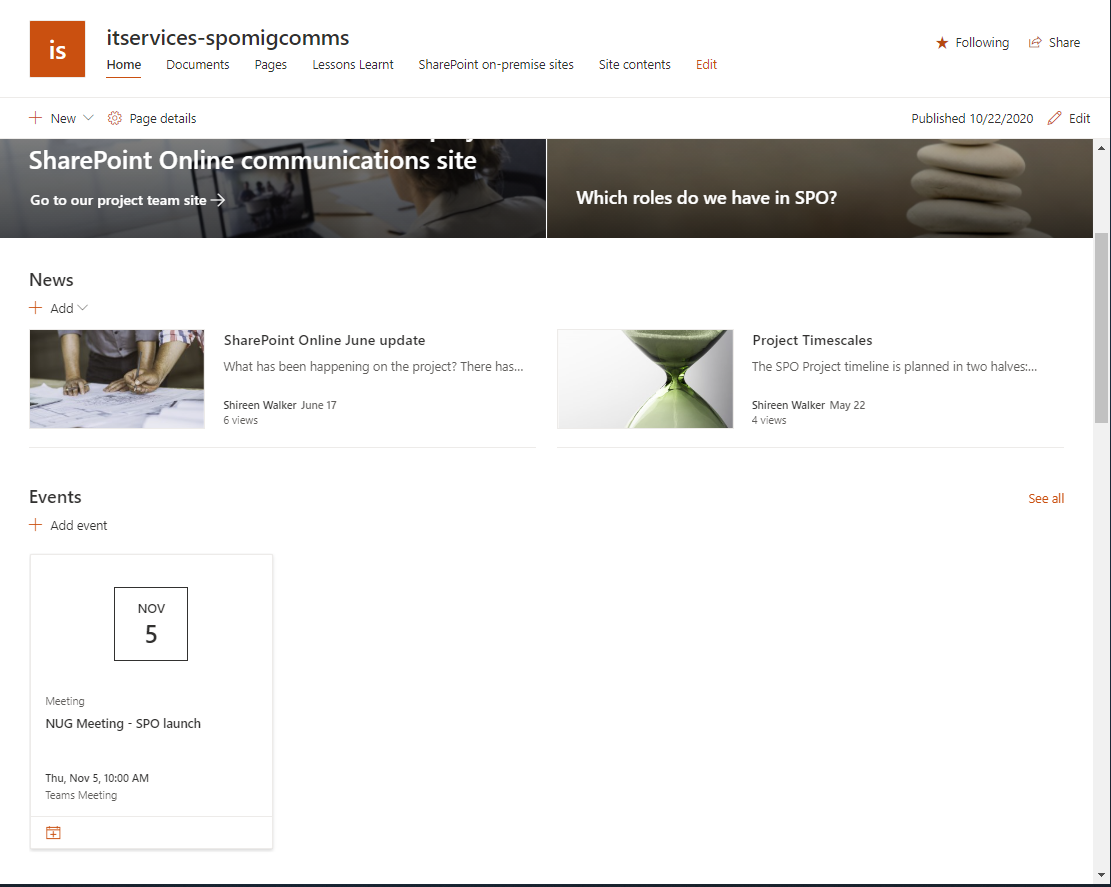Click the hourglass news thumbnail
1111x887 pixels.
[645, 379]
